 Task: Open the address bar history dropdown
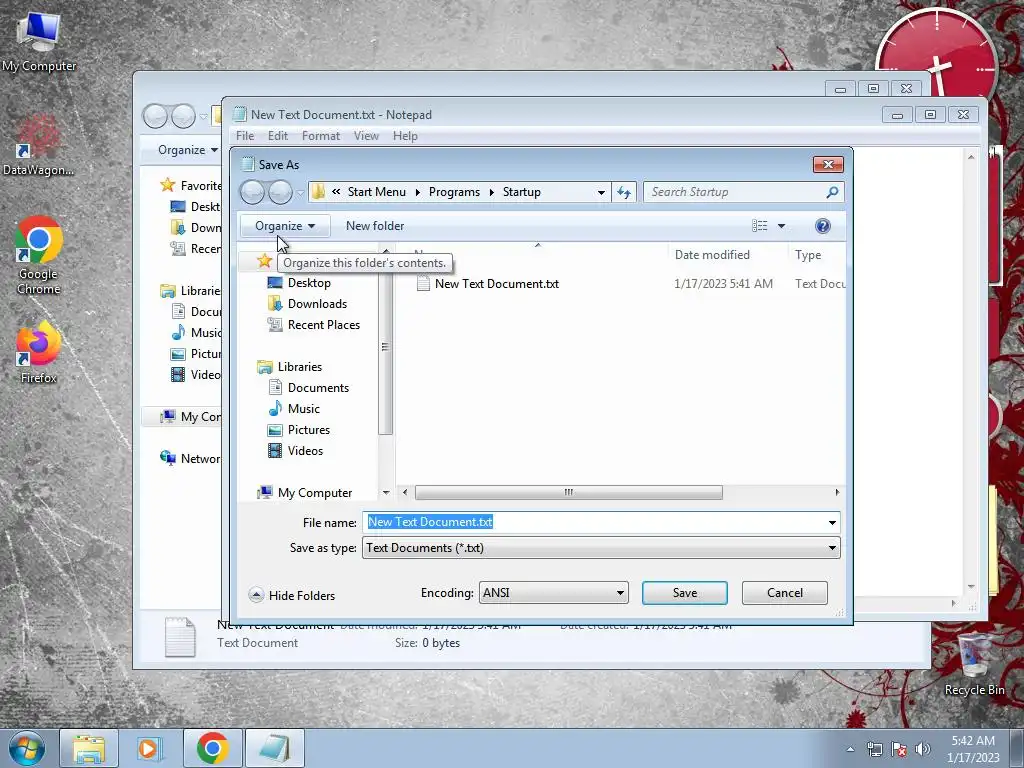(x=601, y=192)
